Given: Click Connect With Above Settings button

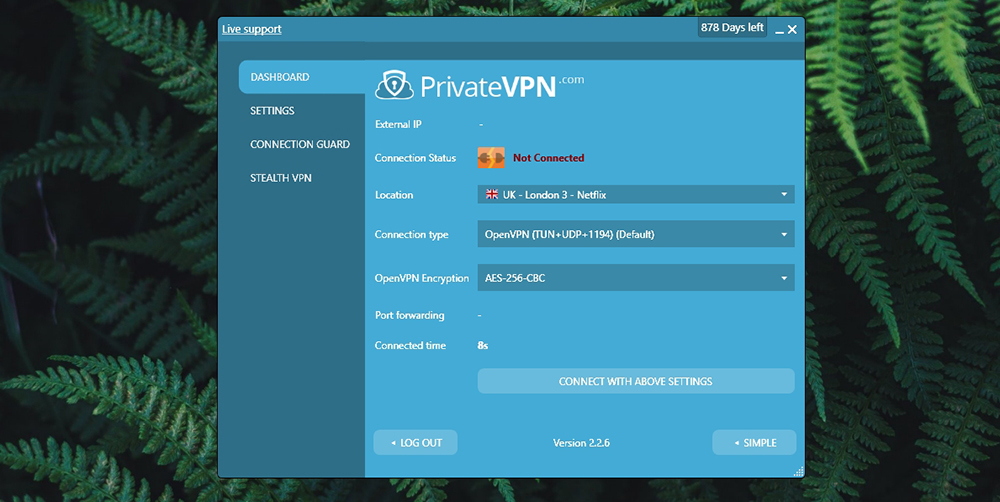Looking at the screenshot, I should point(636,381).
